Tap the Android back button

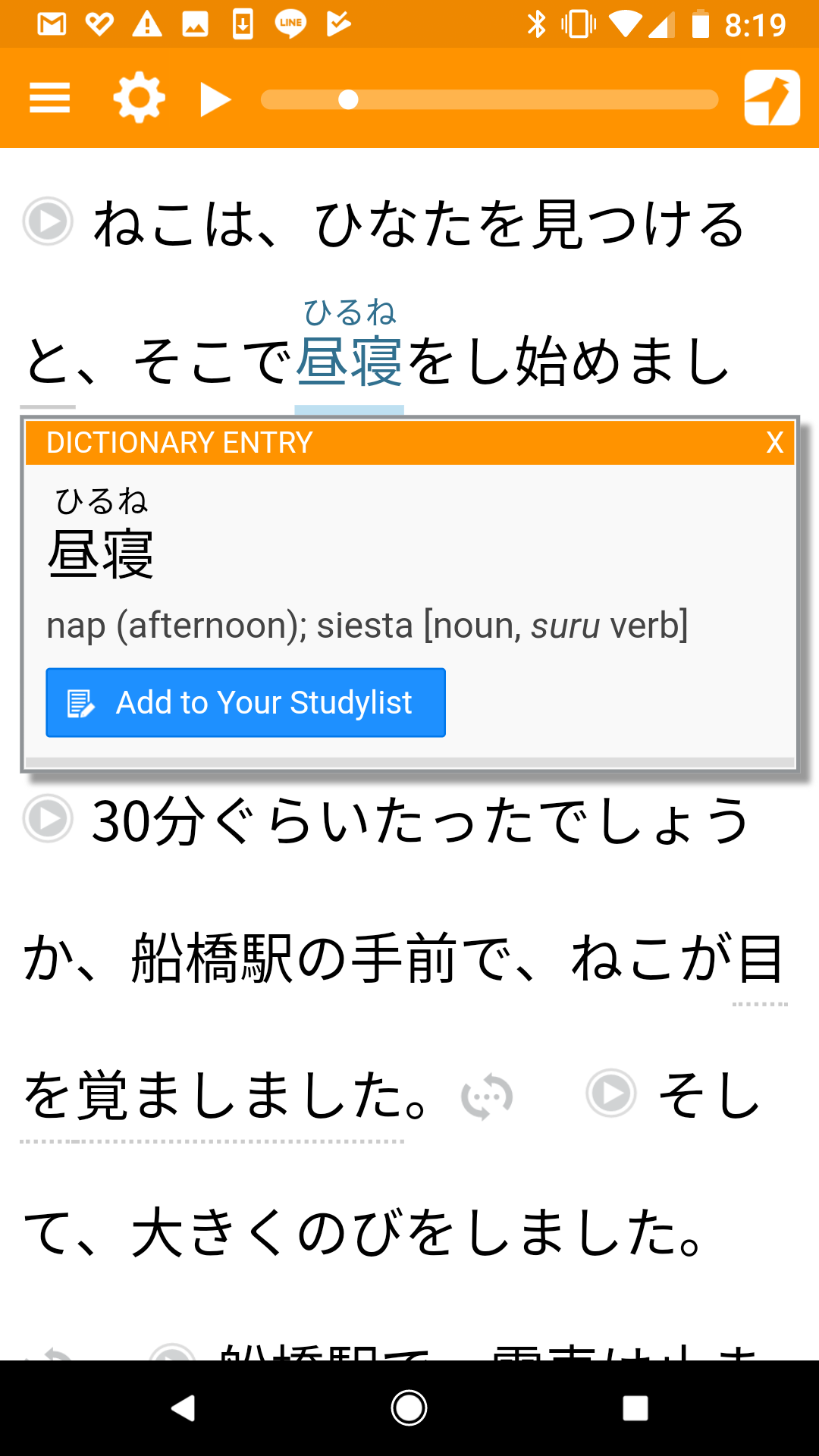183,1408
